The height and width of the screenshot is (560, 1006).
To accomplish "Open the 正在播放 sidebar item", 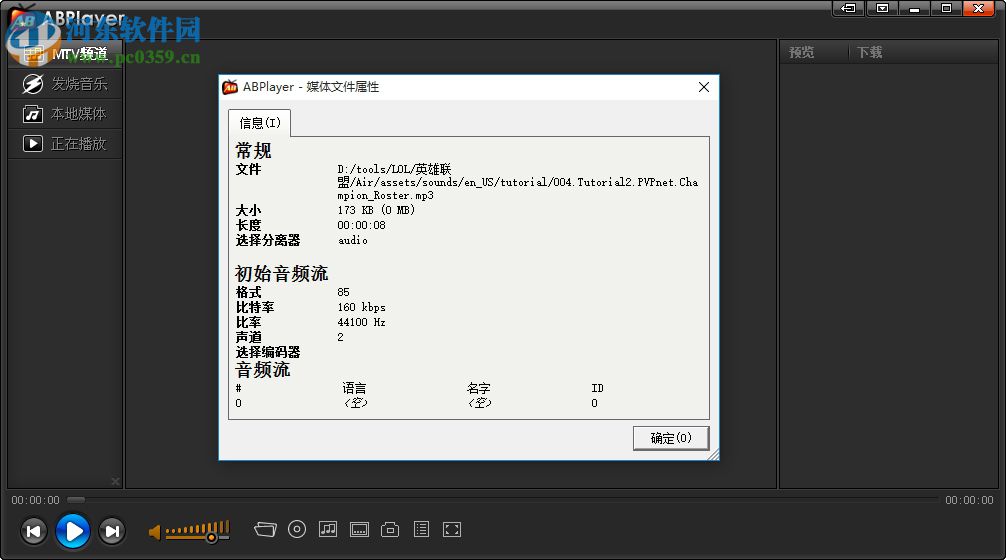I will click(65, 144).
